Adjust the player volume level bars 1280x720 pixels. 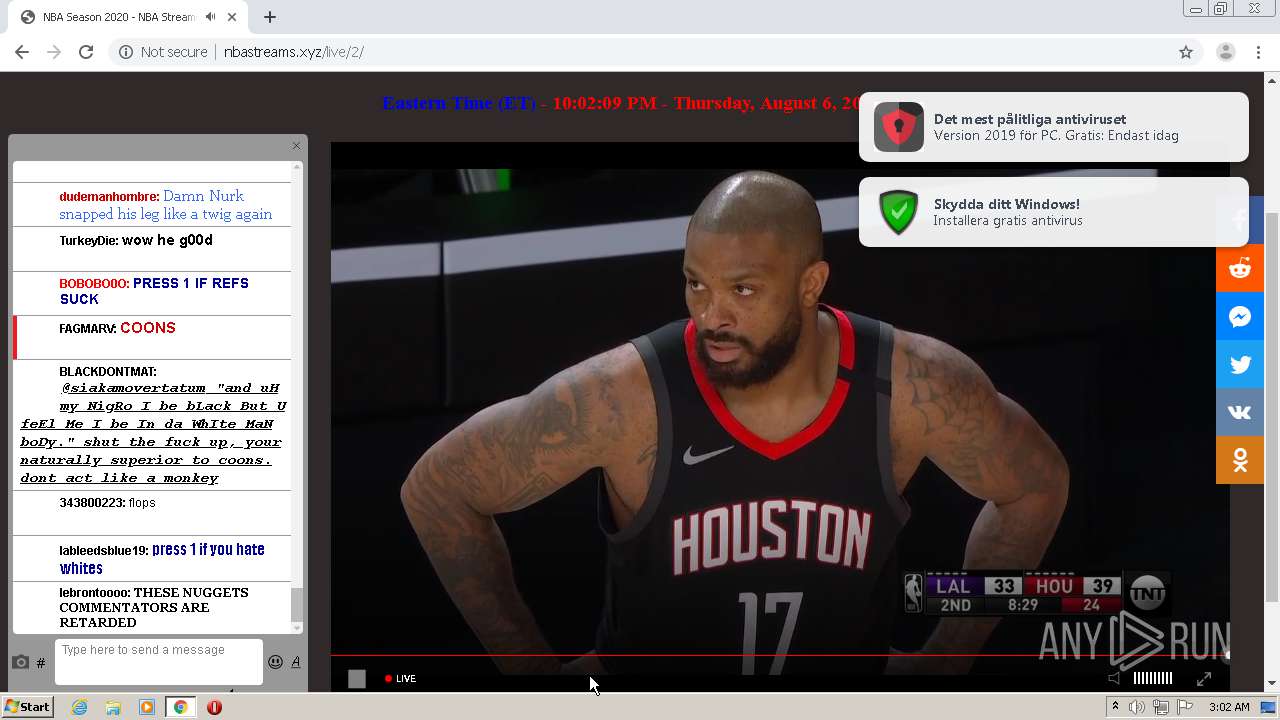click(1152, 679)
